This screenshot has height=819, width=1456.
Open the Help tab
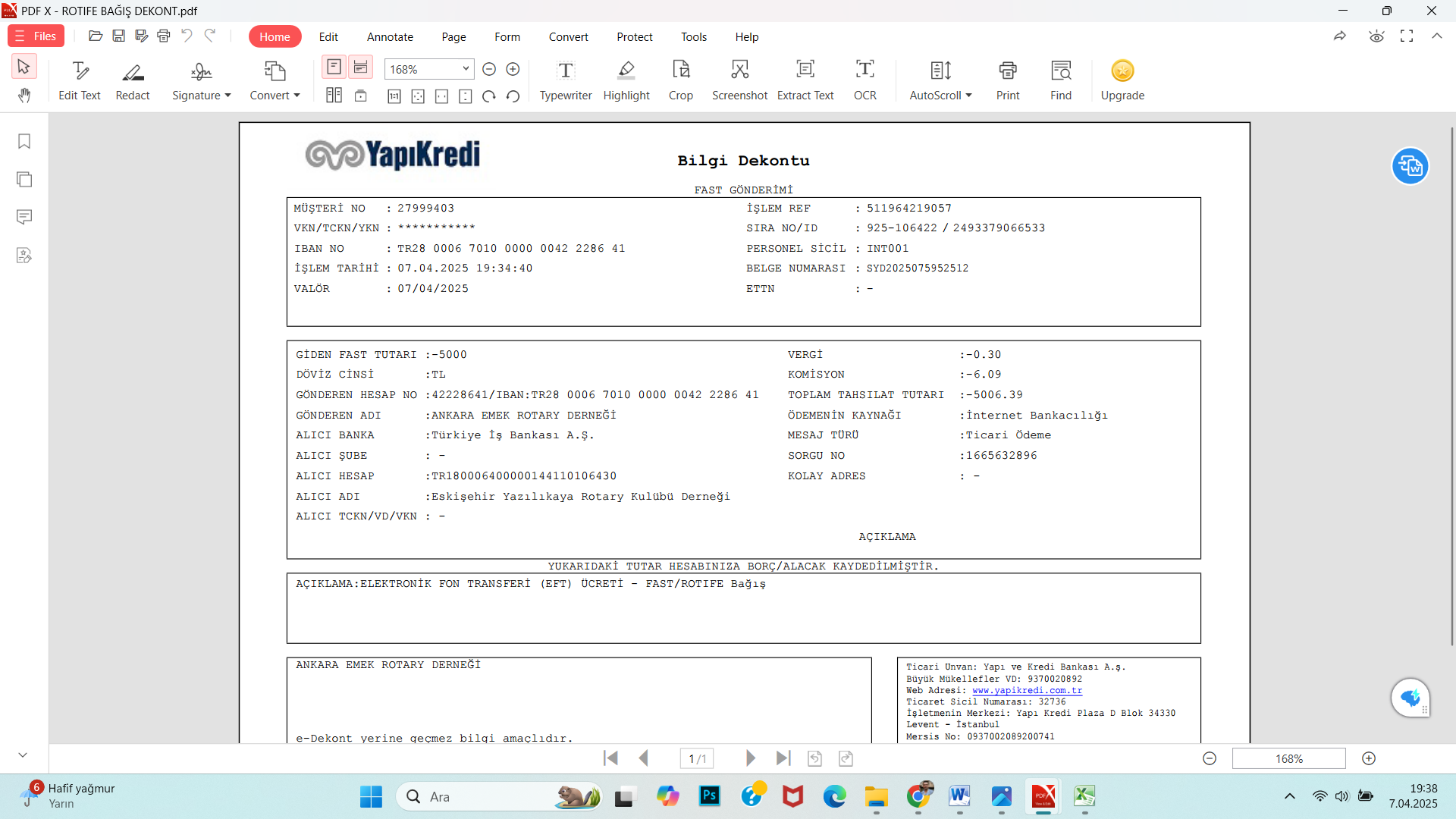pos(746,36)
